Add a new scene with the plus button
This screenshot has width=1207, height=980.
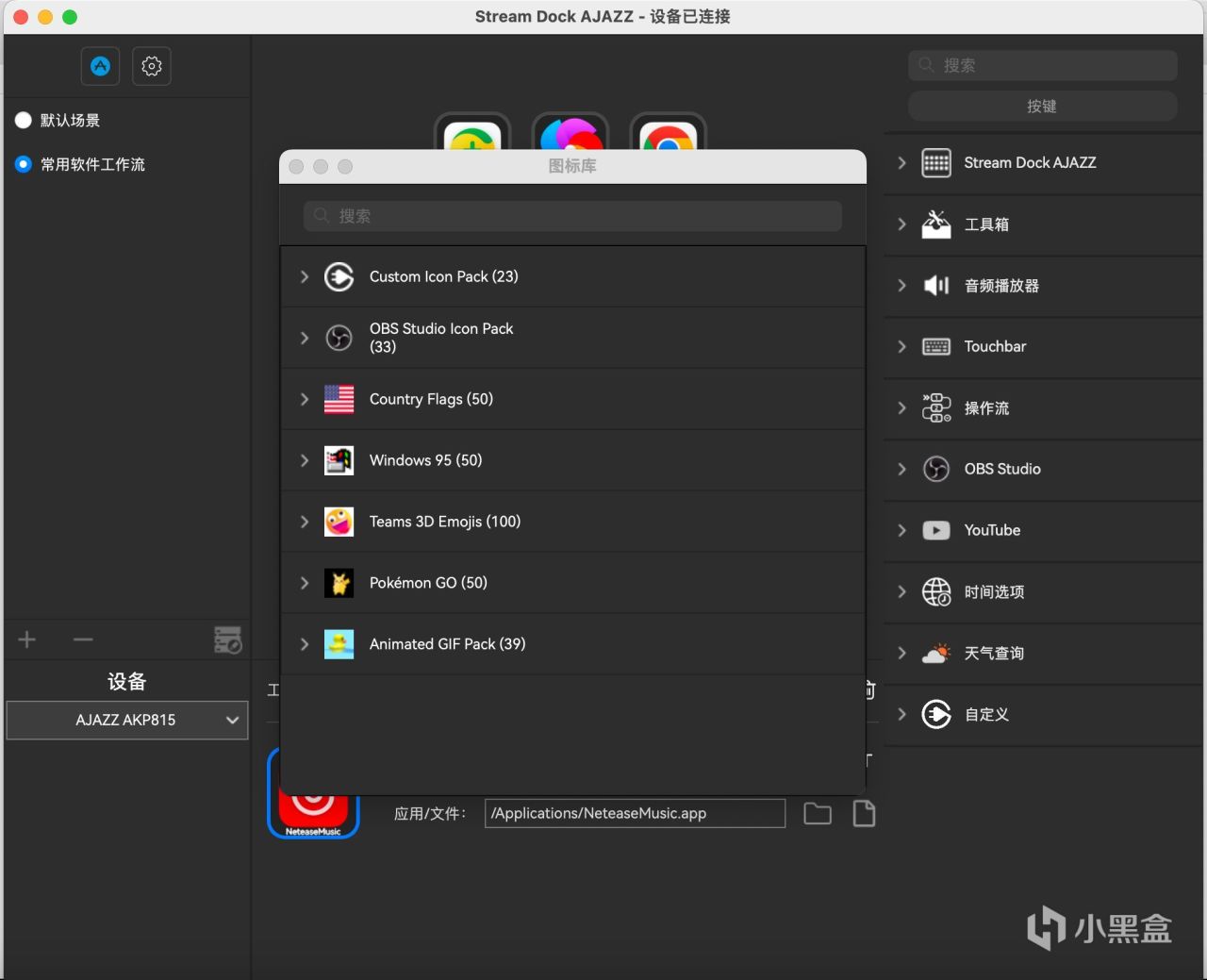coord(27,639)
